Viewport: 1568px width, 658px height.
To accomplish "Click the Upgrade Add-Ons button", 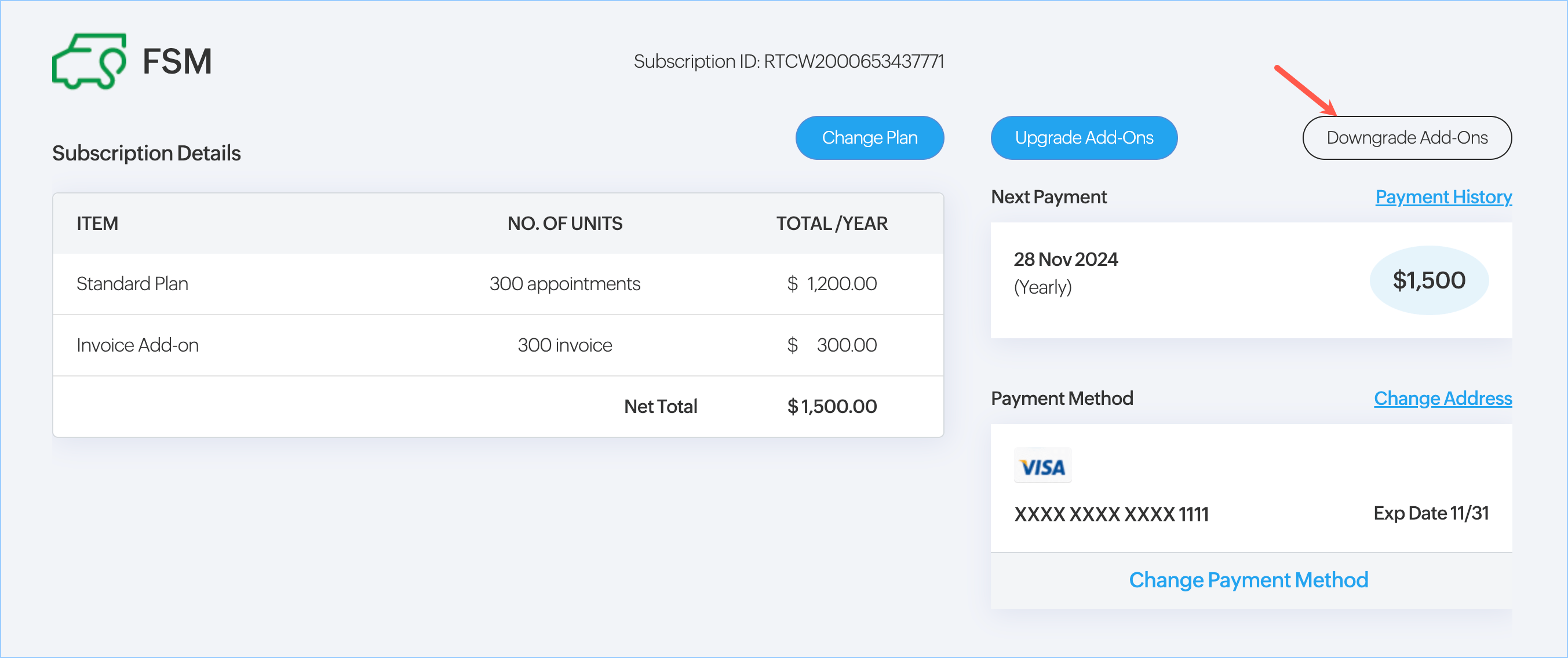I will tap(1084, 137).
